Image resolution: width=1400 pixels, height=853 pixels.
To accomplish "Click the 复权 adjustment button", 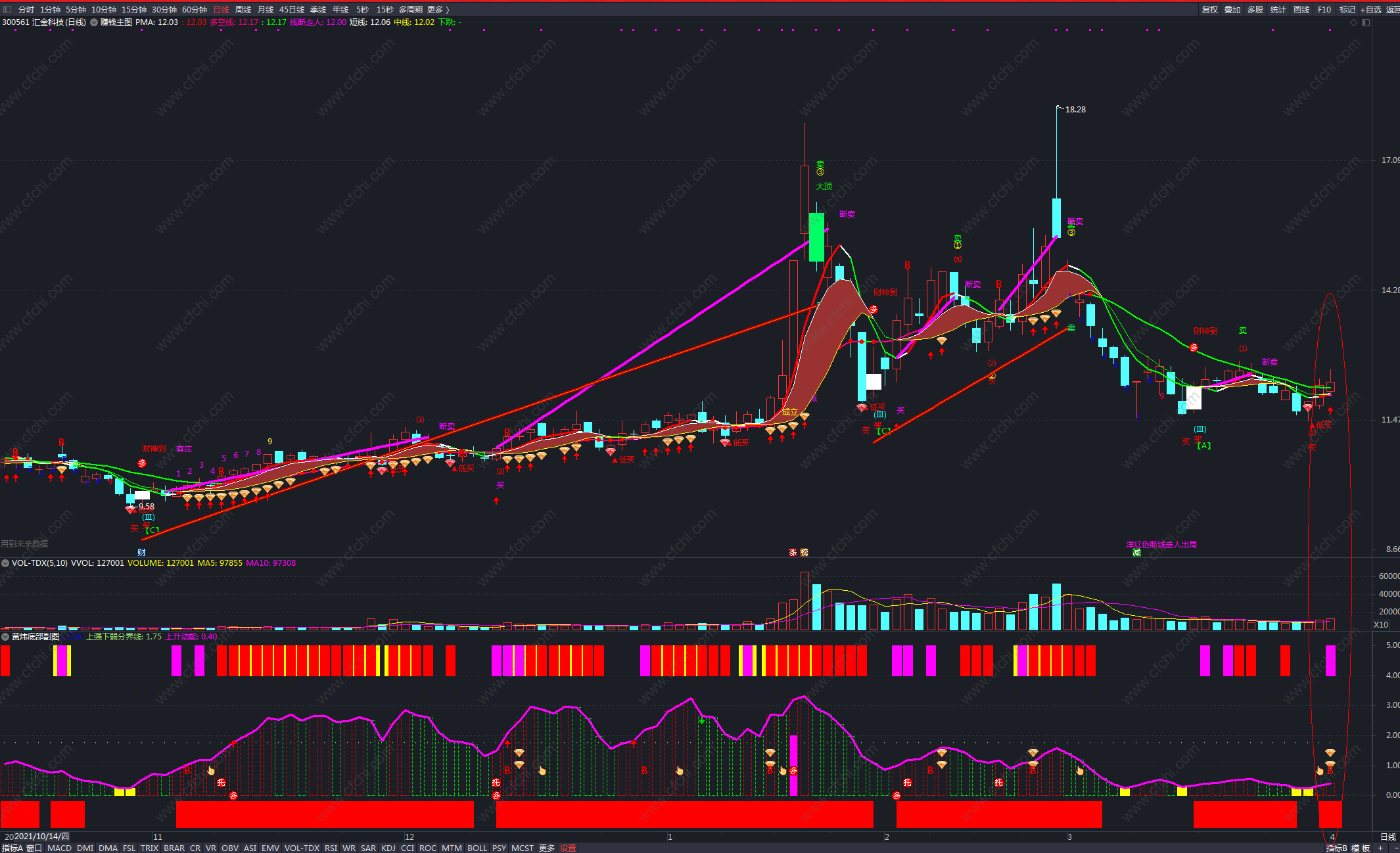I will (1209, 10).
